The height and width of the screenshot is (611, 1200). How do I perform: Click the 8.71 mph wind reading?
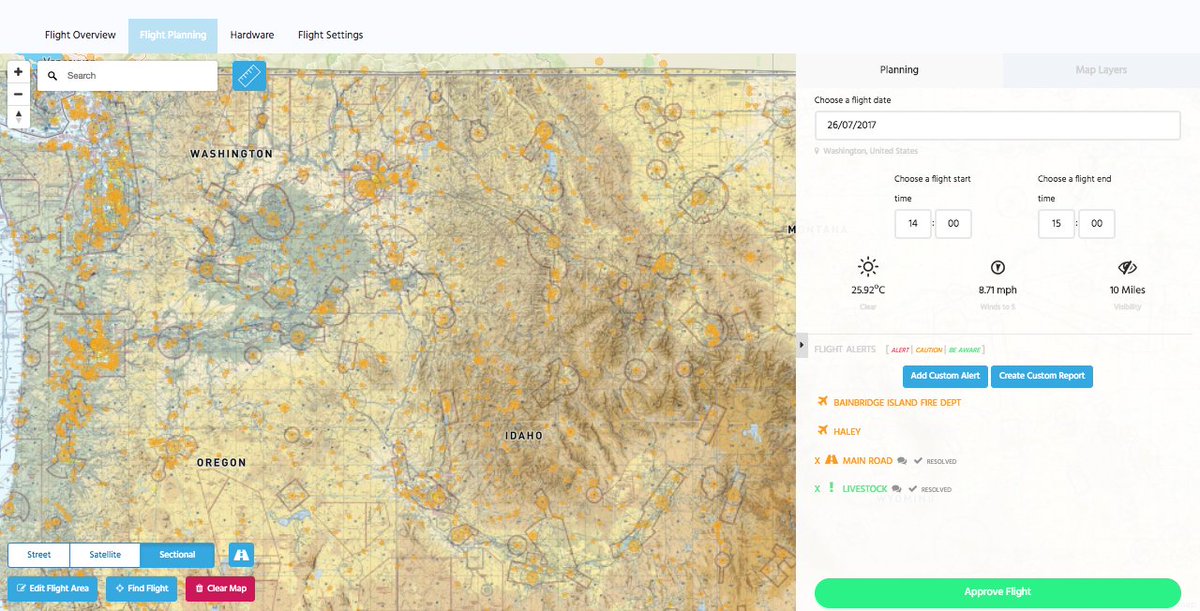[997, 290]
